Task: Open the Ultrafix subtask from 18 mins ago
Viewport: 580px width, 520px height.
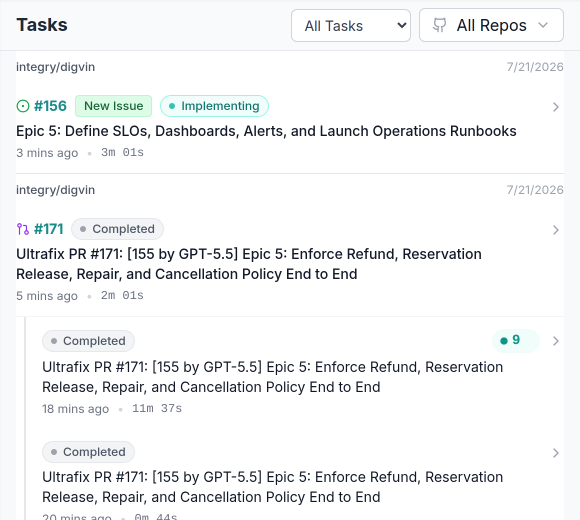Action: [273, 377]
